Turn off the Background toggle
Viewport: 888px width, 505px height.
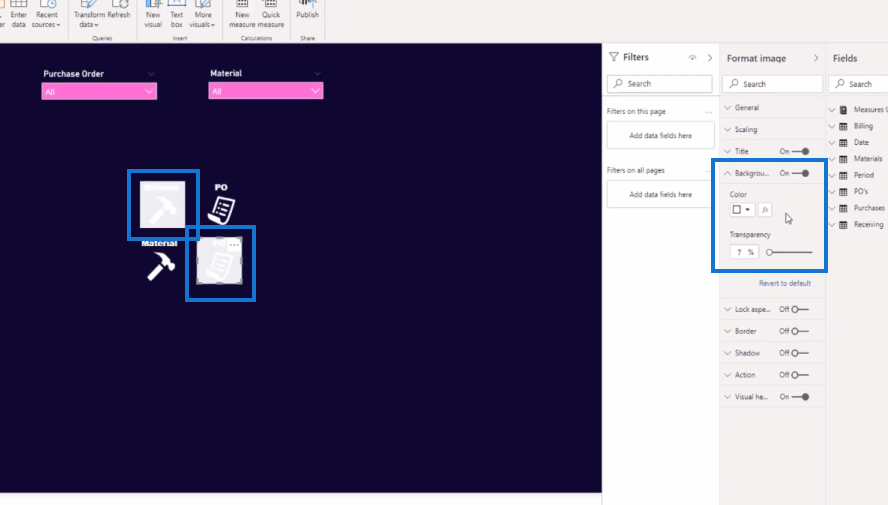tap(801, 173)
